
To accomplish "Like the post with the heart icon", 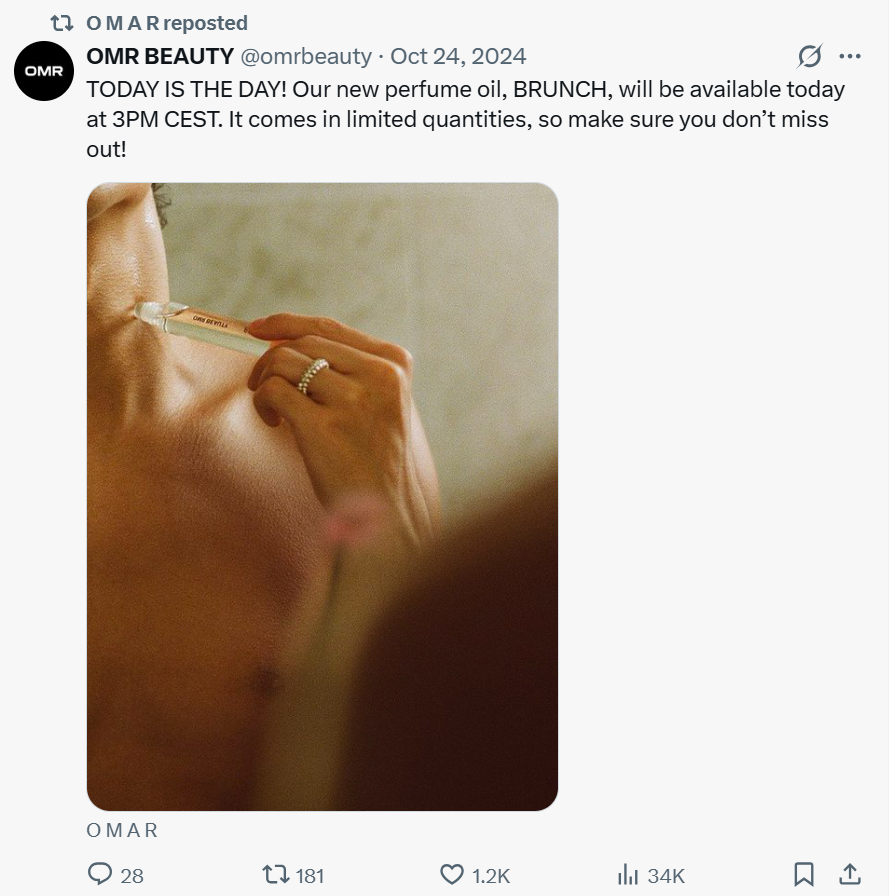I will point(453,875).
